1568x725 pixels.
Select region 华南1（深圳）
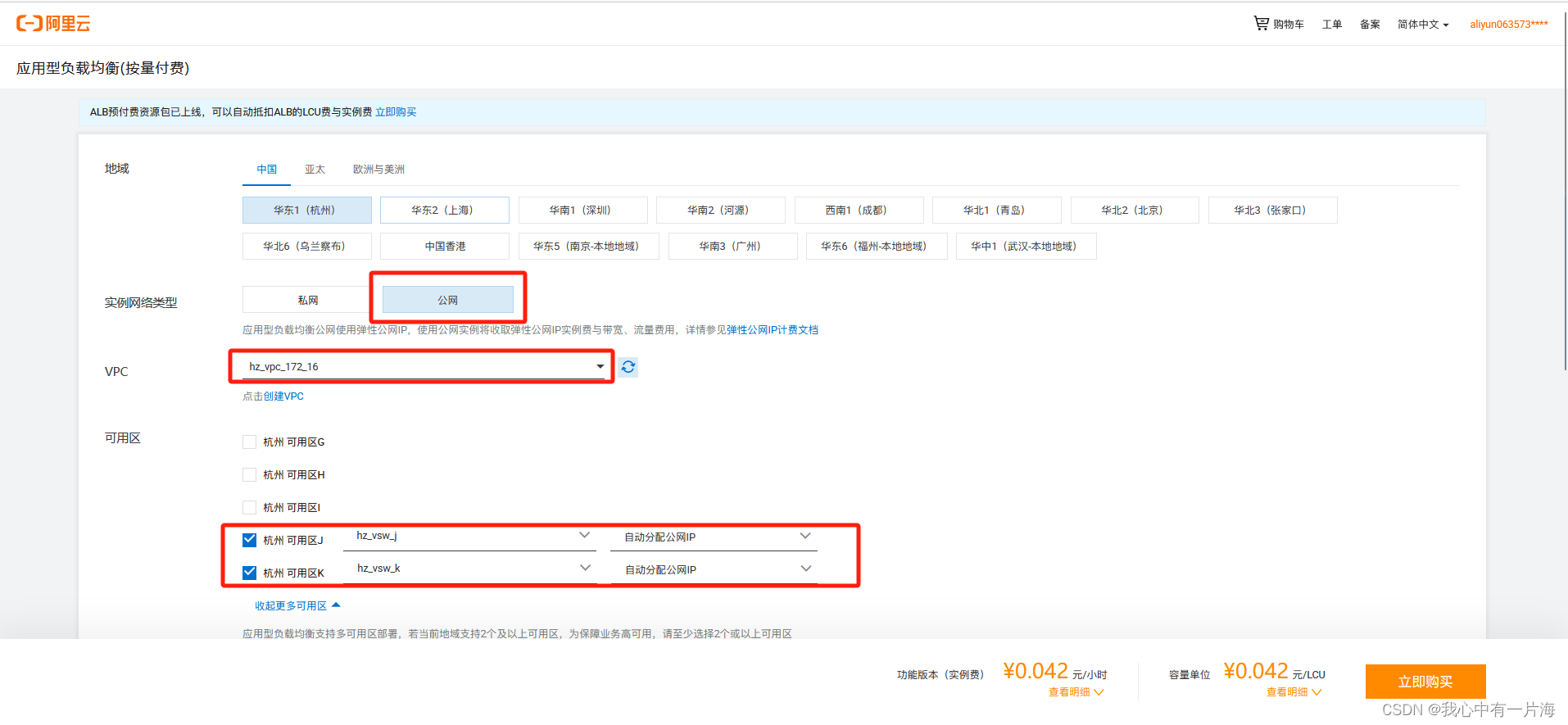click(x=583, y=211)
